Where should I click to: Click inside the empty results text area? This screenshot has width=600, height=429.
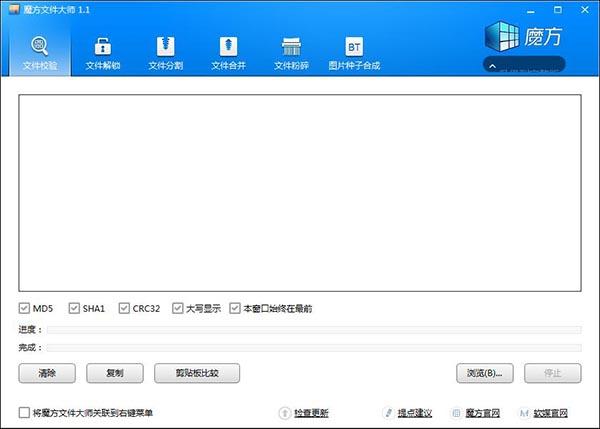point(300,193)
